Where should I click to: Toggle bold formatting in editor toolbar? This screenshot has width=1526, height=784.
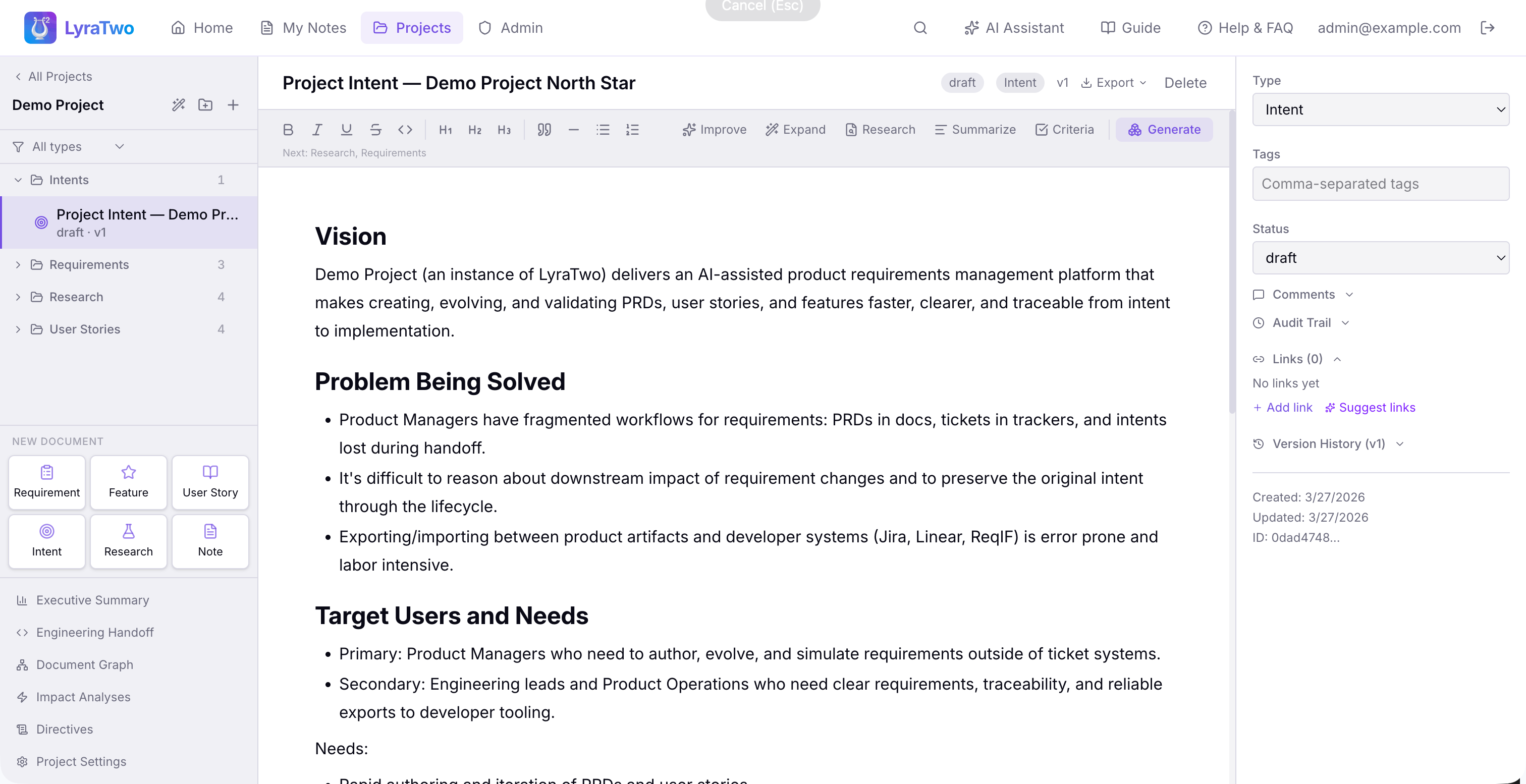coord(288,130)
